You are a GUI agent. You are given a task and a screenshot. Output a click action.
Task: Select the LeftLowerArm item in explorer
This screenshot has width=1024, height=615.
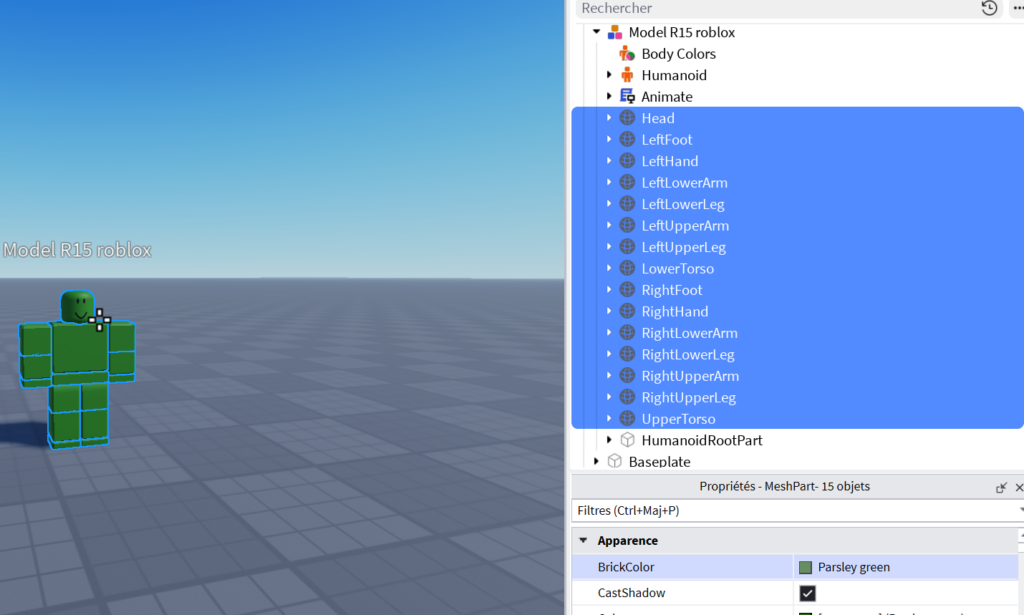click(x=684, y=183)
